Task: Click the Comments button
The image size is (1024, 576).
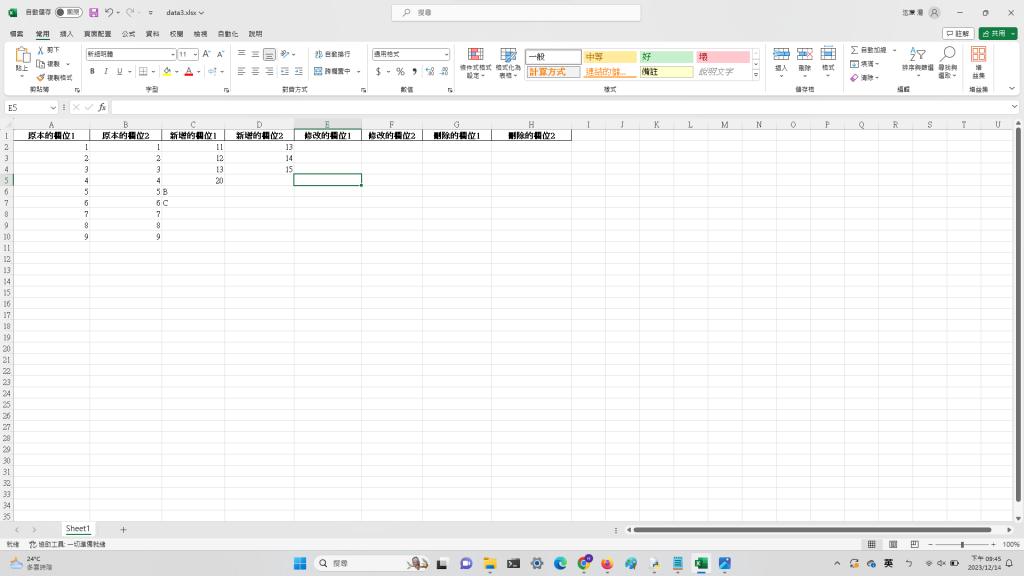Action: coord(958,33)
